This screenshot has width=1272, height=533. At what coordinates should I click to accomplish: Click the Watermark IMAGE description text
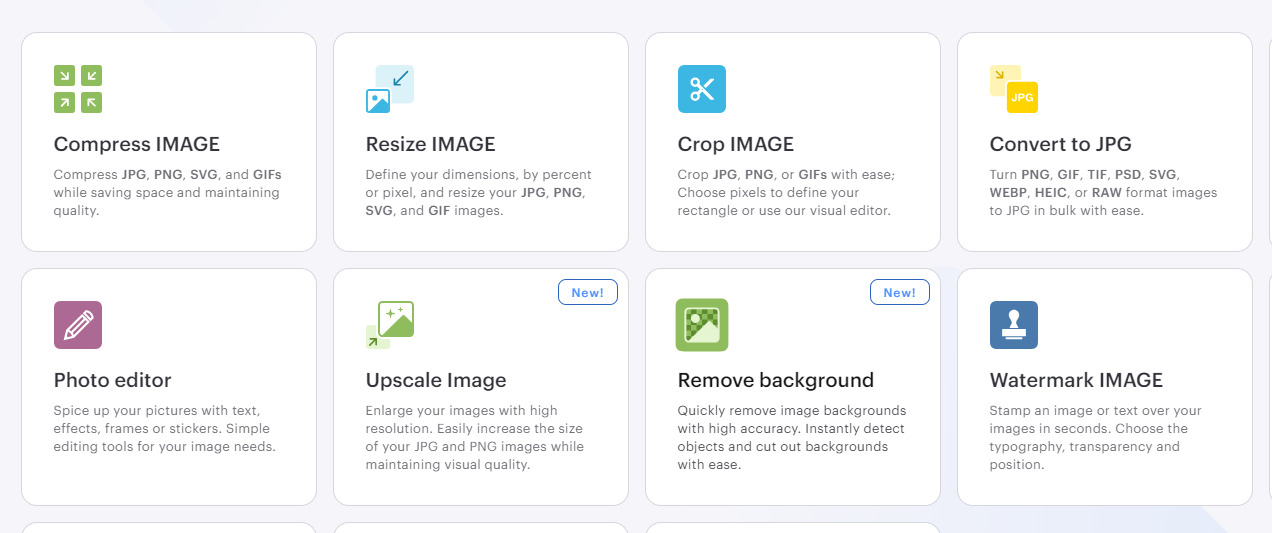[1095, 437]
